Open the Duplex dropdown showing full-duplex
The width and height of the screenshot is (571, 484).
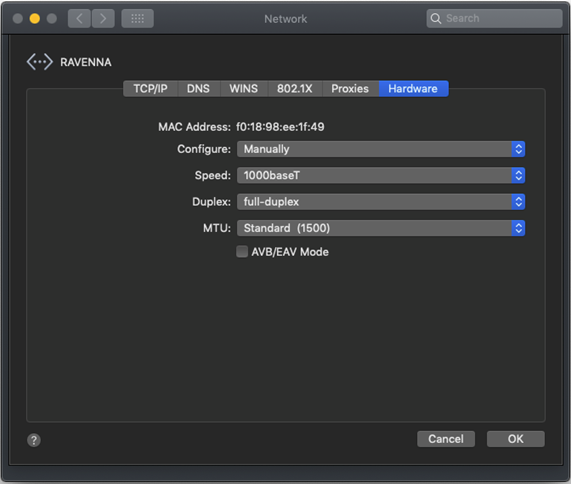click(x=381, y=202)
